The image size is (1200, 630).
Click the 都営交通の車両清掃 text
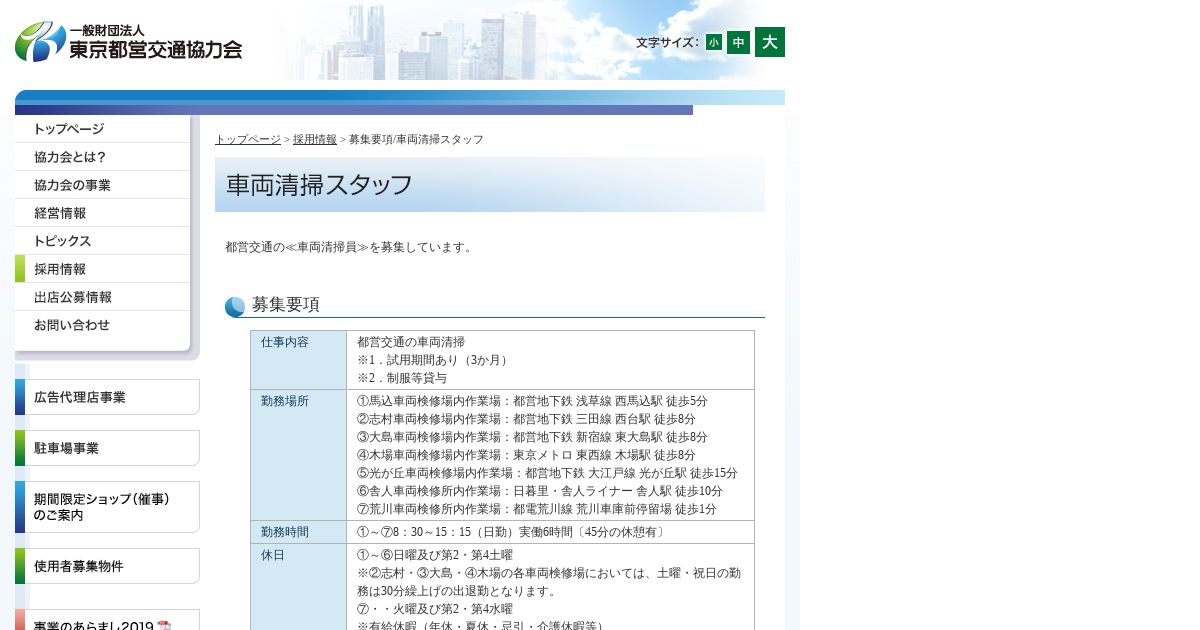click(x=411, y=342)
